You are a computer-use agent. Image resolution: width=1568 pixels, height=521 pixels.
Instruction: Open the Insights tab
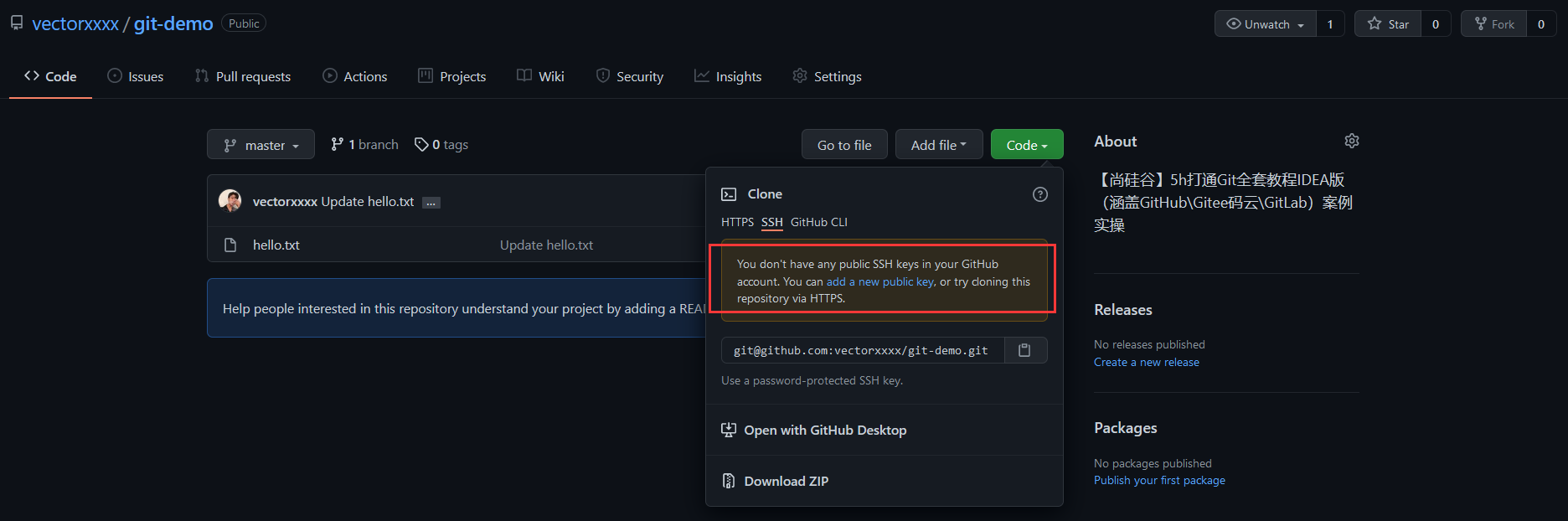[728, 76]
